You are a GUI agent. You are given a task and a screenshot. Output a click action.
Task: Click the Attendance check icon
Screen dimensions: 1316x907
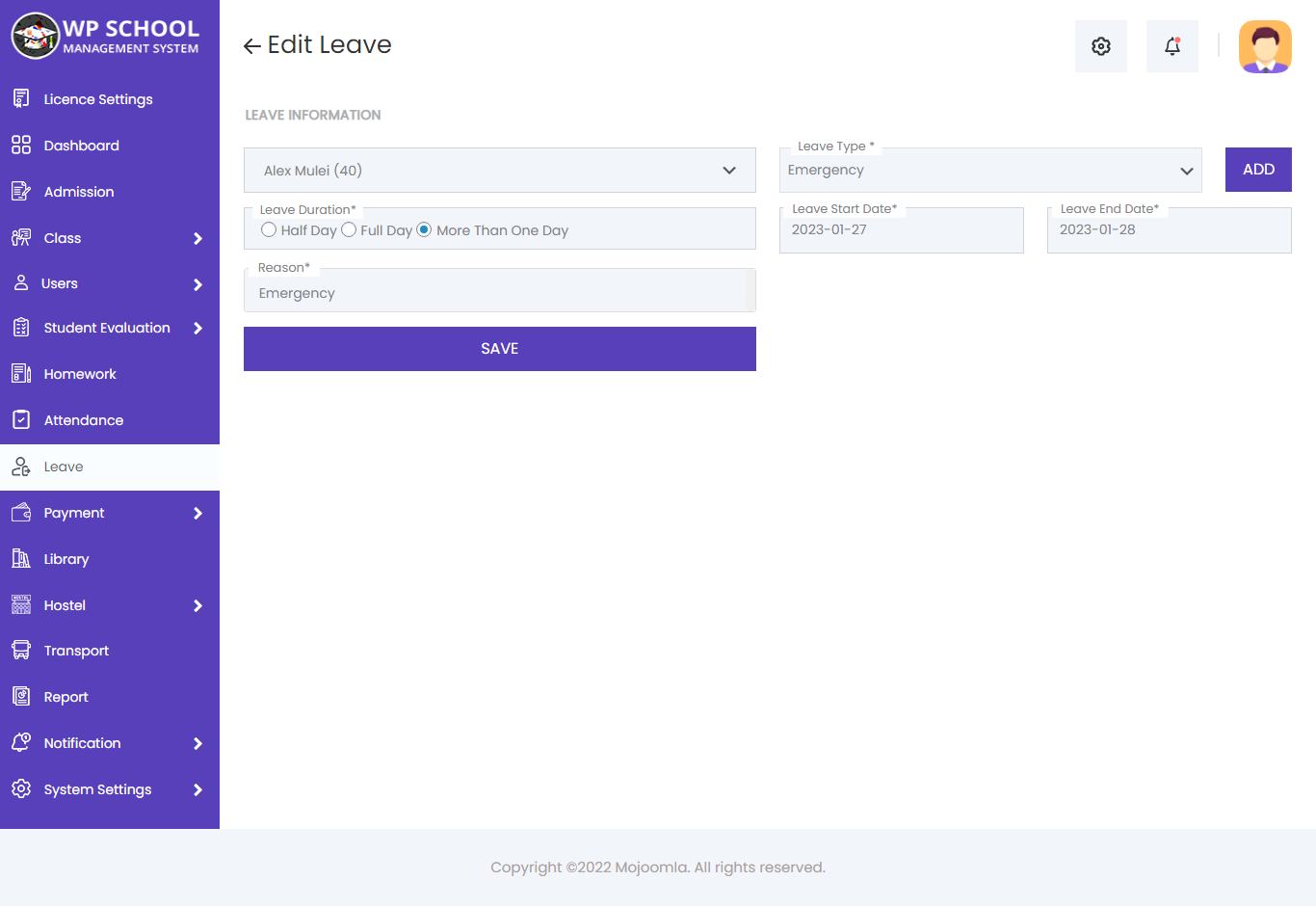[x=21, y=419]
